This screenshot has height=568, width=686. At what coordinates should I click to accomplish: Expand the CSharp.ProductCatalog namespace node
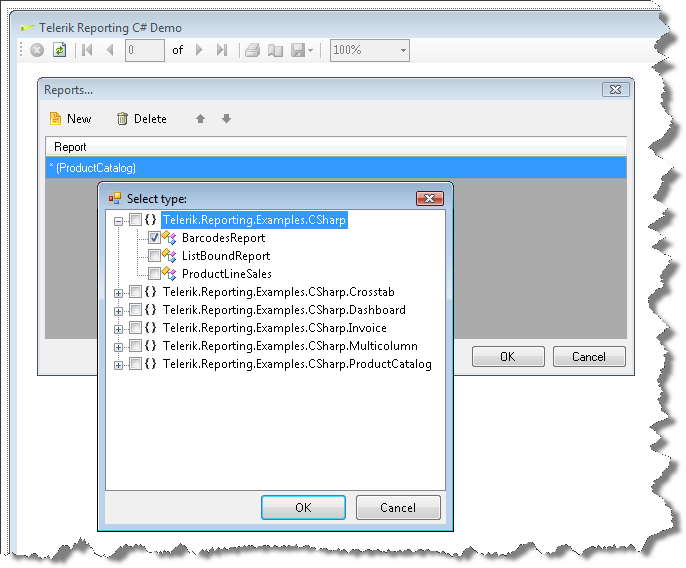coord(118,365)
